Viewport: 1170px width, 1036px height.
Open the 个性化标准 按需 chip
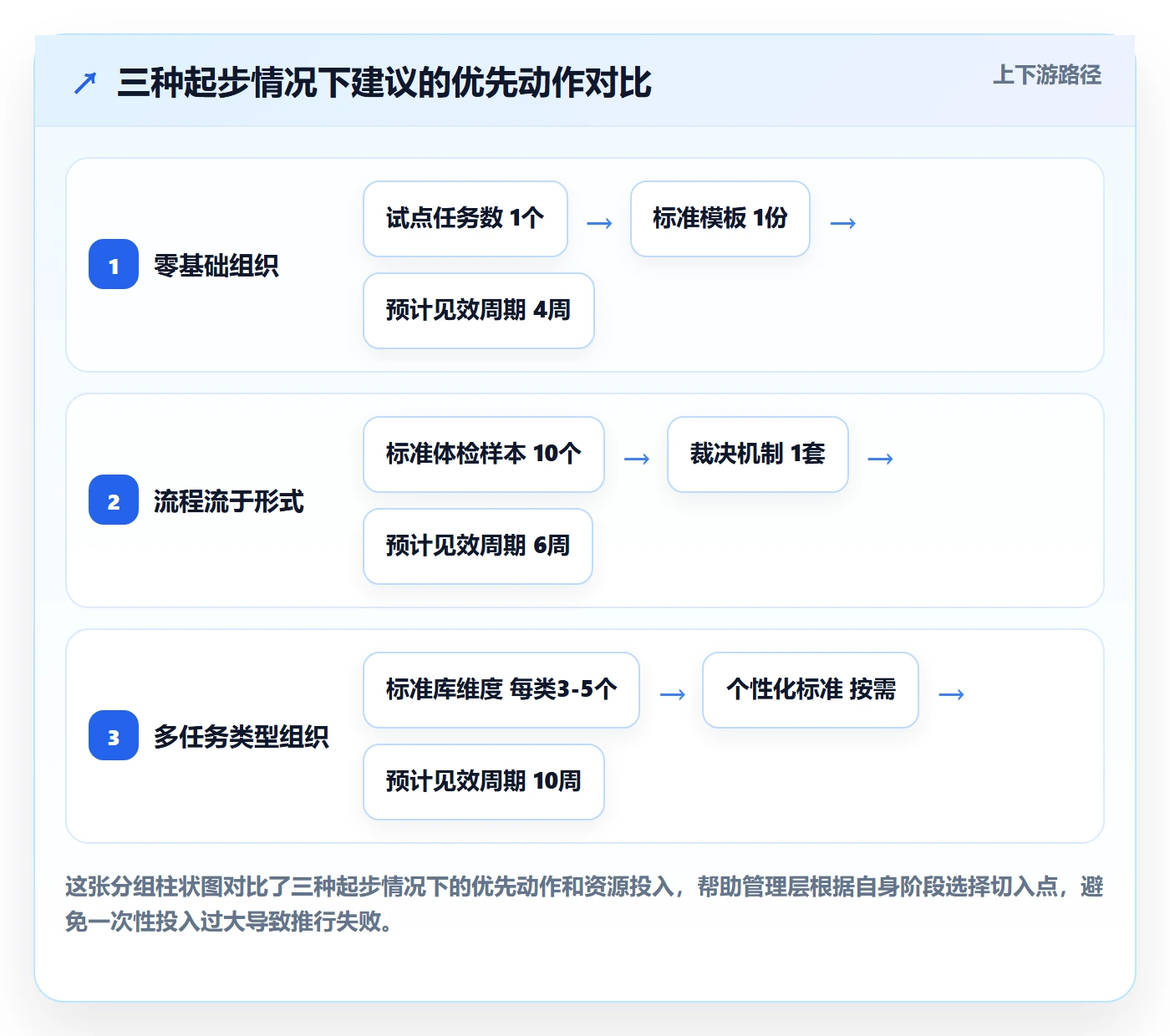pos(811,690)
